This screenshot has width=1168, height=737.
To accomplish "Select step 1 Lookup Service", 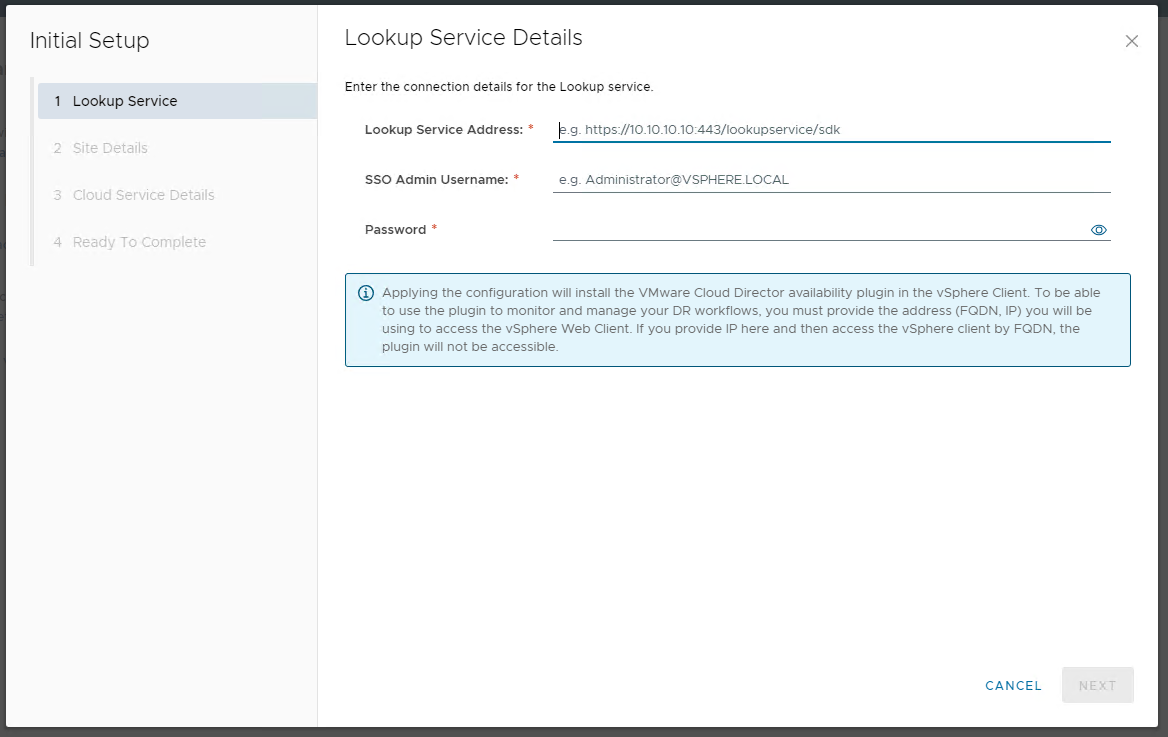I will [125, 101].
